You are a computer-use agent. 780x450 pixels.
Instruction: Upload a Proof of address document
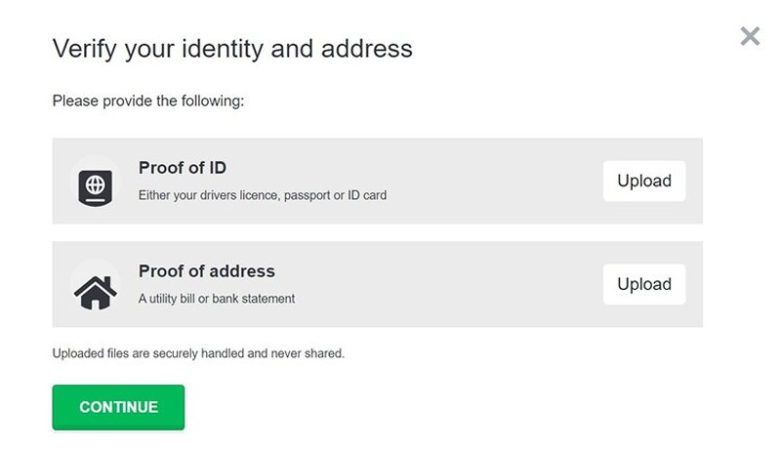(643, 284)
